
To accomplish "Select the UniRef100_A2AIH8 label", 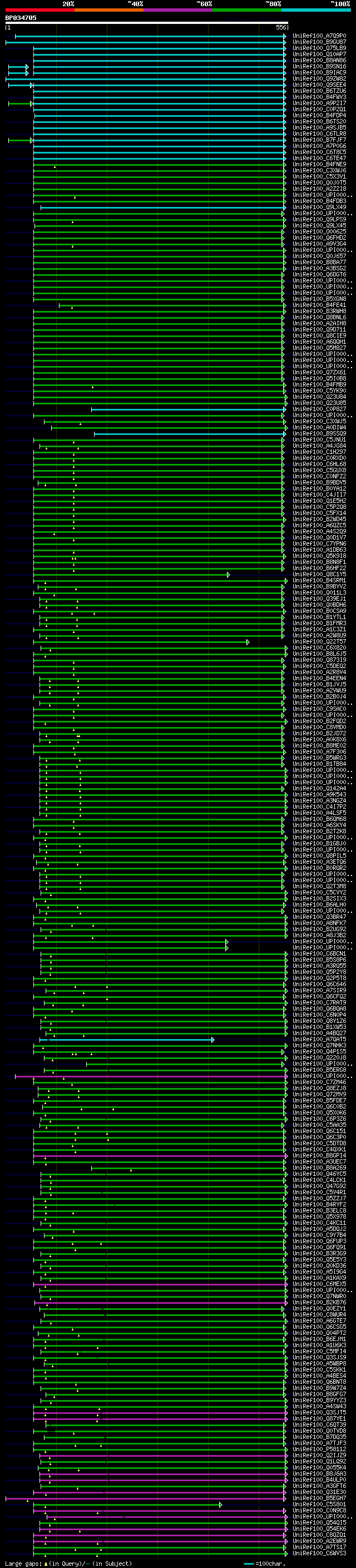I will point(319,323).
